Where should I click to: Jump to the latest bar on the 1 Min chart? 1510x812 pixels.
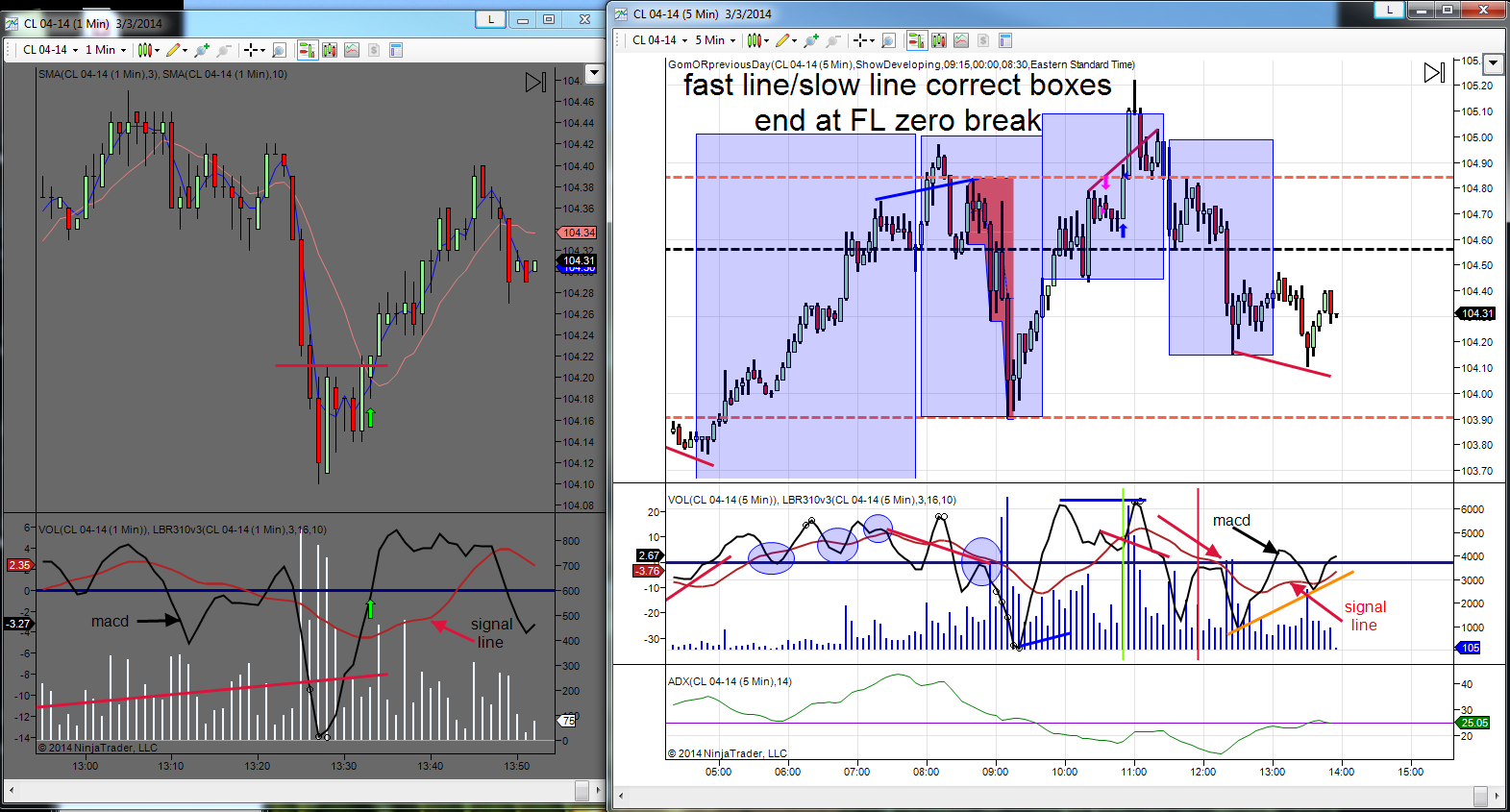[535, 83]
